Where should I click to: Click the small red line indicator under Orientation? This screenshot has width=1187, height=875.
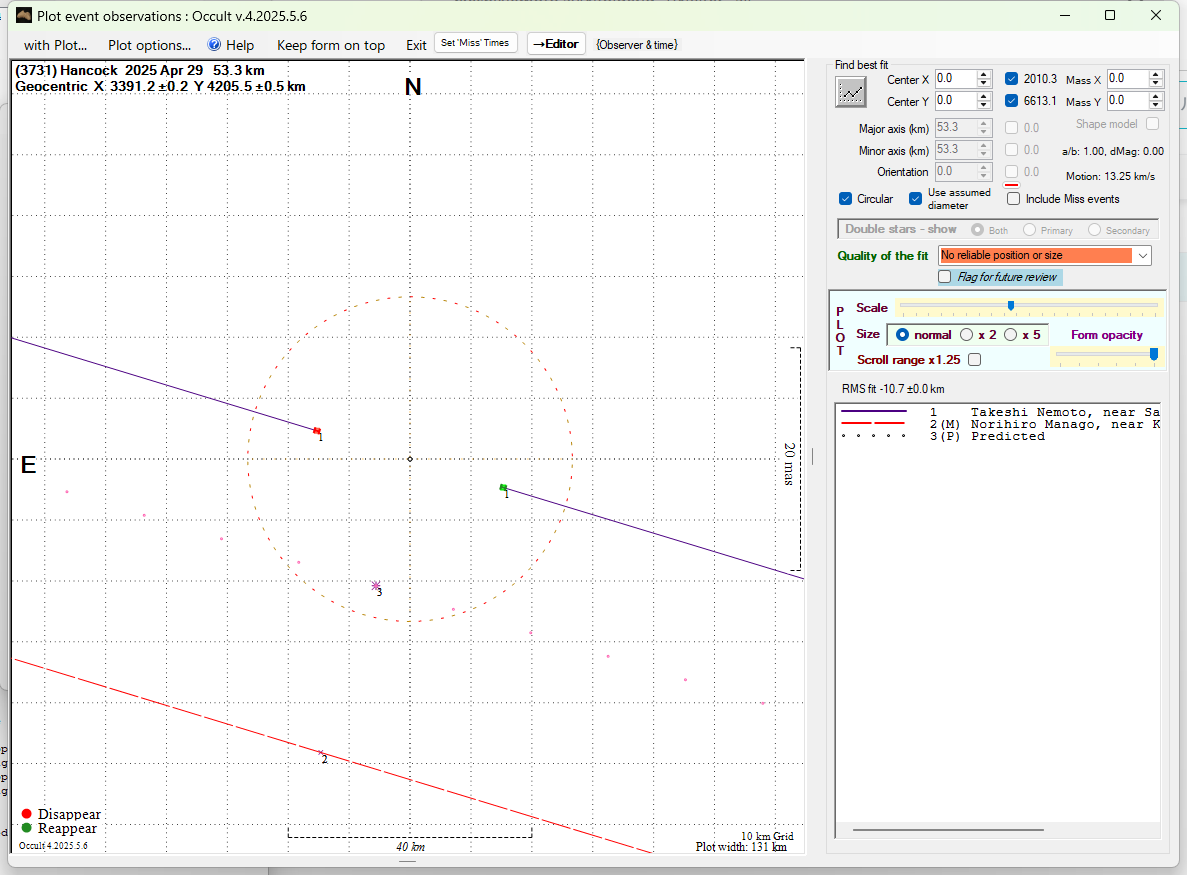(x=1011, y=184)
